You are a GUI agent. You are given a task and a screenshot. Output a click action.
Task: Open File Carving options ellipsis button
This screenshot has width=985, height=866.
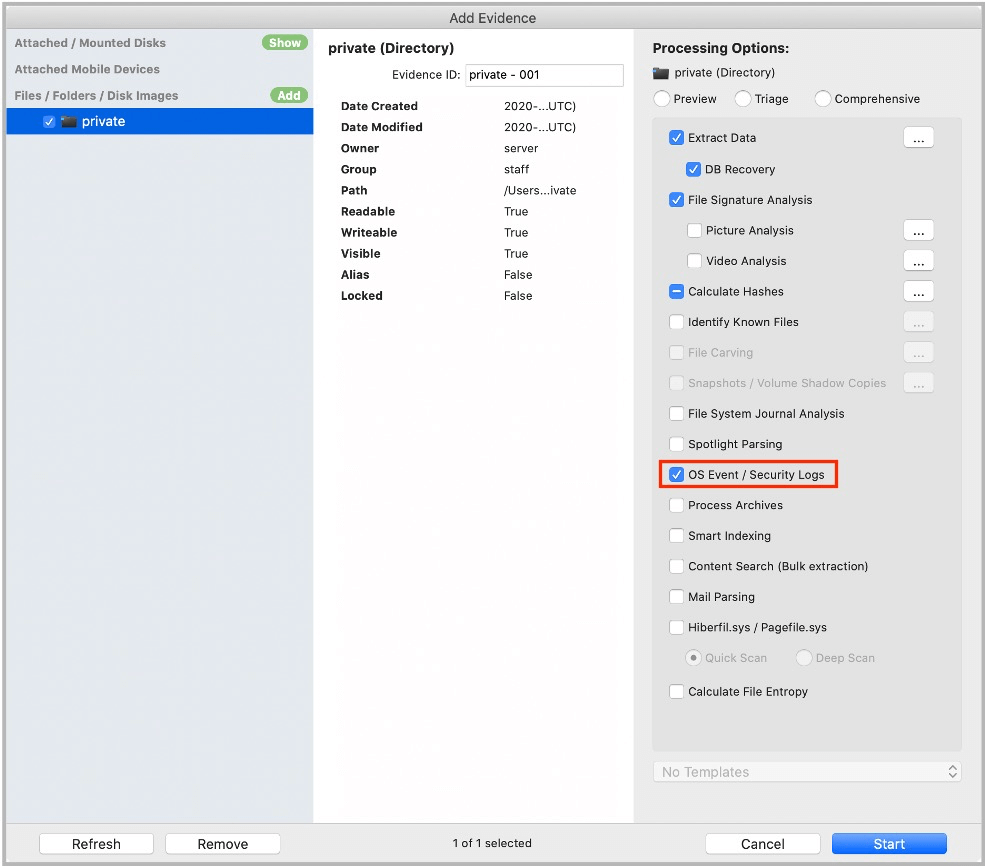(x=918, y=352)
